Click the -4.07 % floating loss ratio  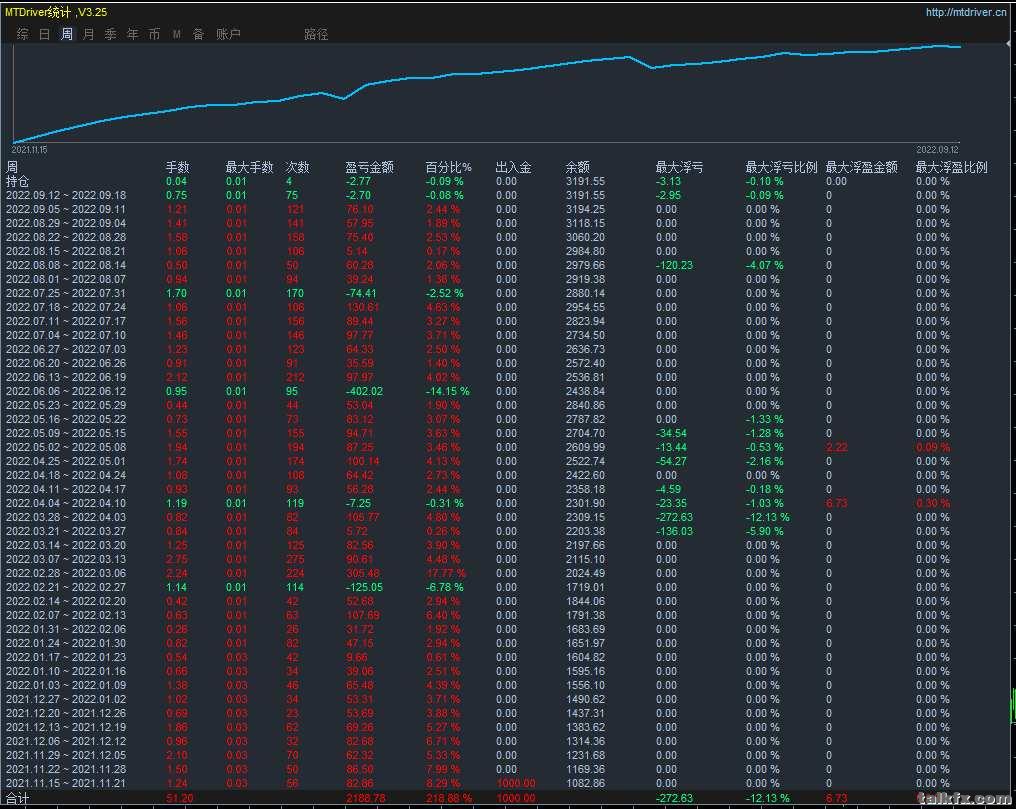tap(765, 266)
